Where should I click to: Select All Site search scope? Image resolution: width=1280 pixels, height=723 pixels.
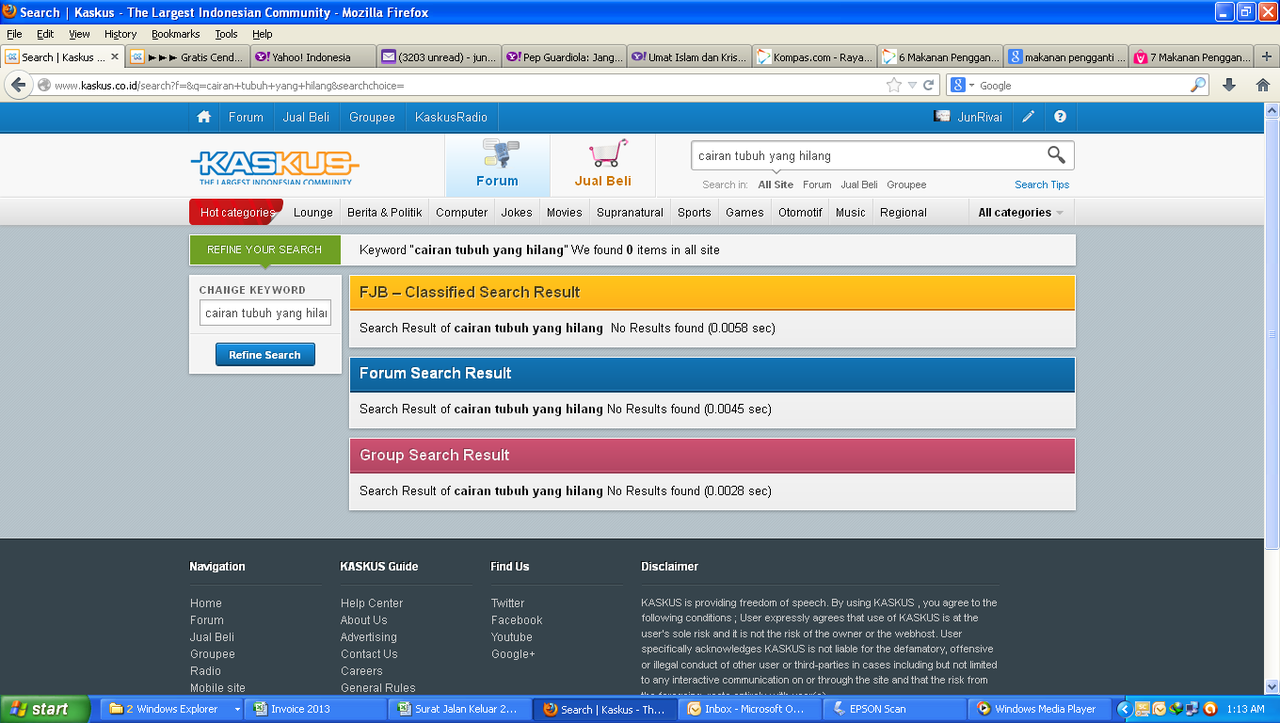click(x=775, y=185)
